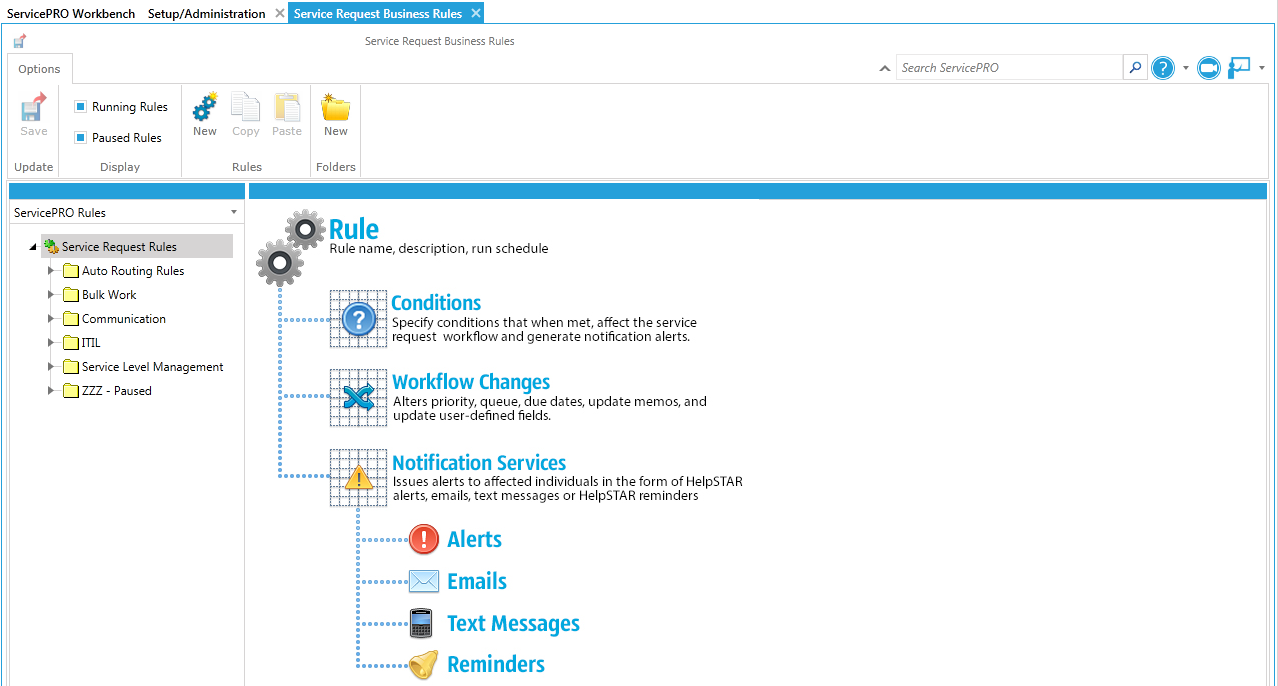Click the Conditions heading link
This screenshot has height=686, width=1278.
click(436, 303)
